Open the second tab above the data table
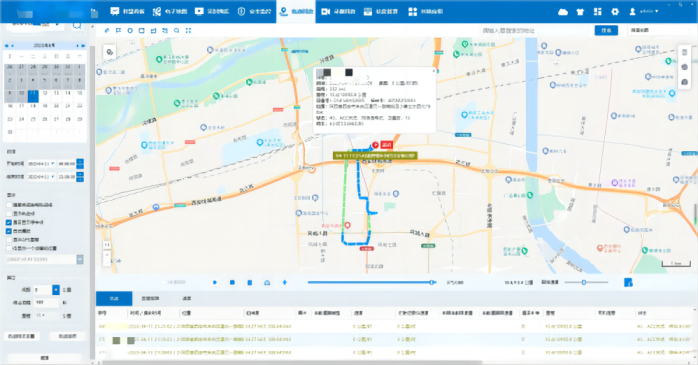Viewport: 698px width, 365px height. 150,298
